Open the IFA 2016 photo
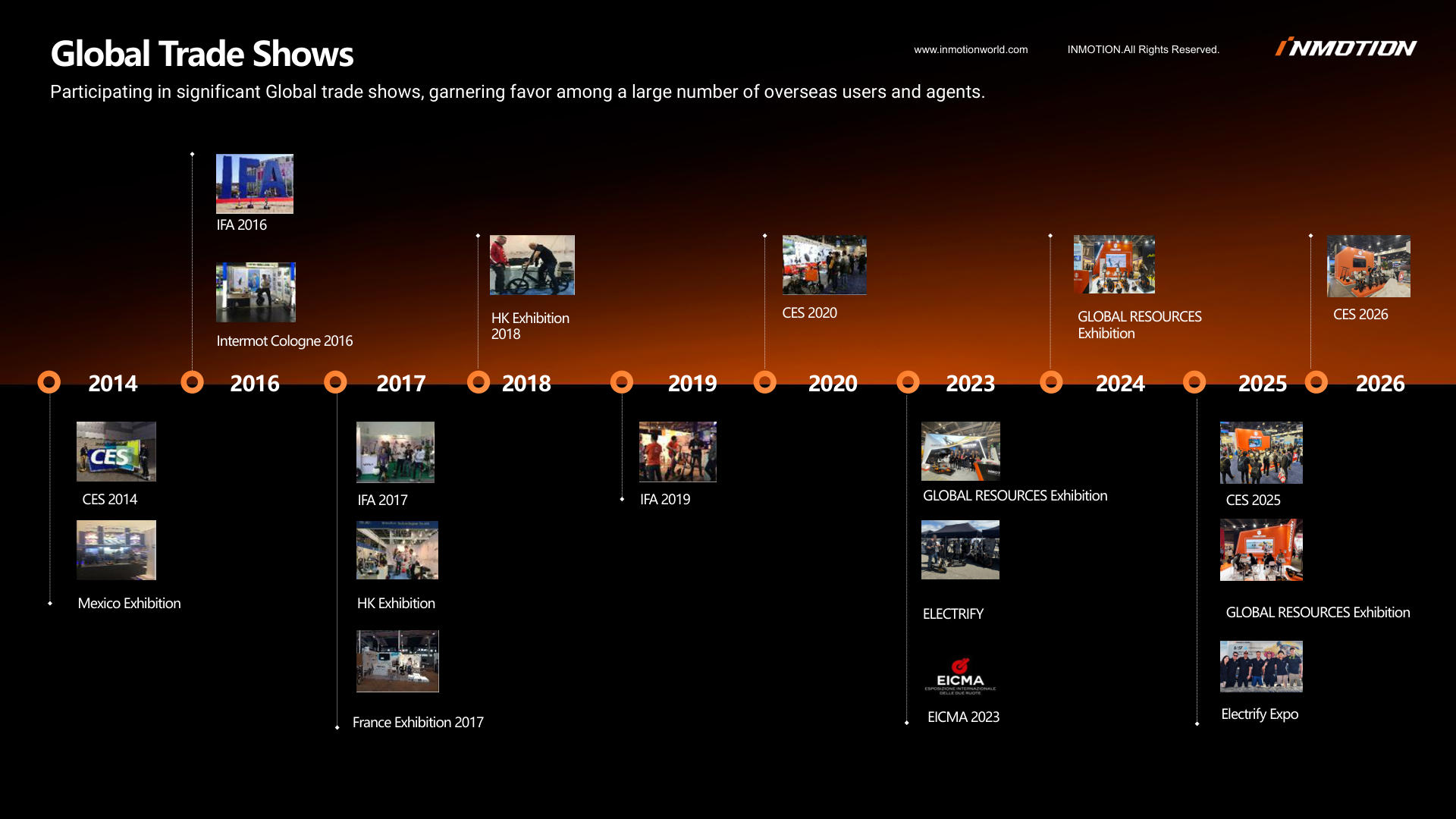 255,184
